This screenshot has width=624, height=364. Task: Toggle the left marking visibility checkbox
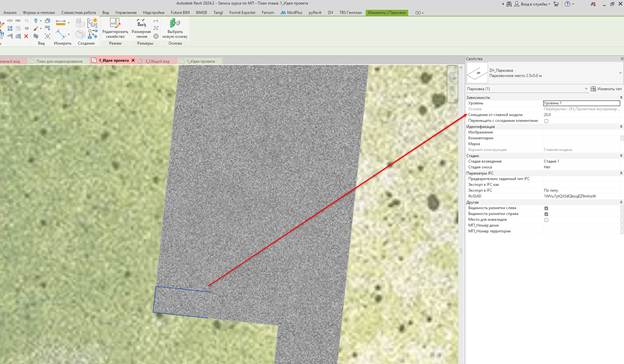tap(546, 208)
